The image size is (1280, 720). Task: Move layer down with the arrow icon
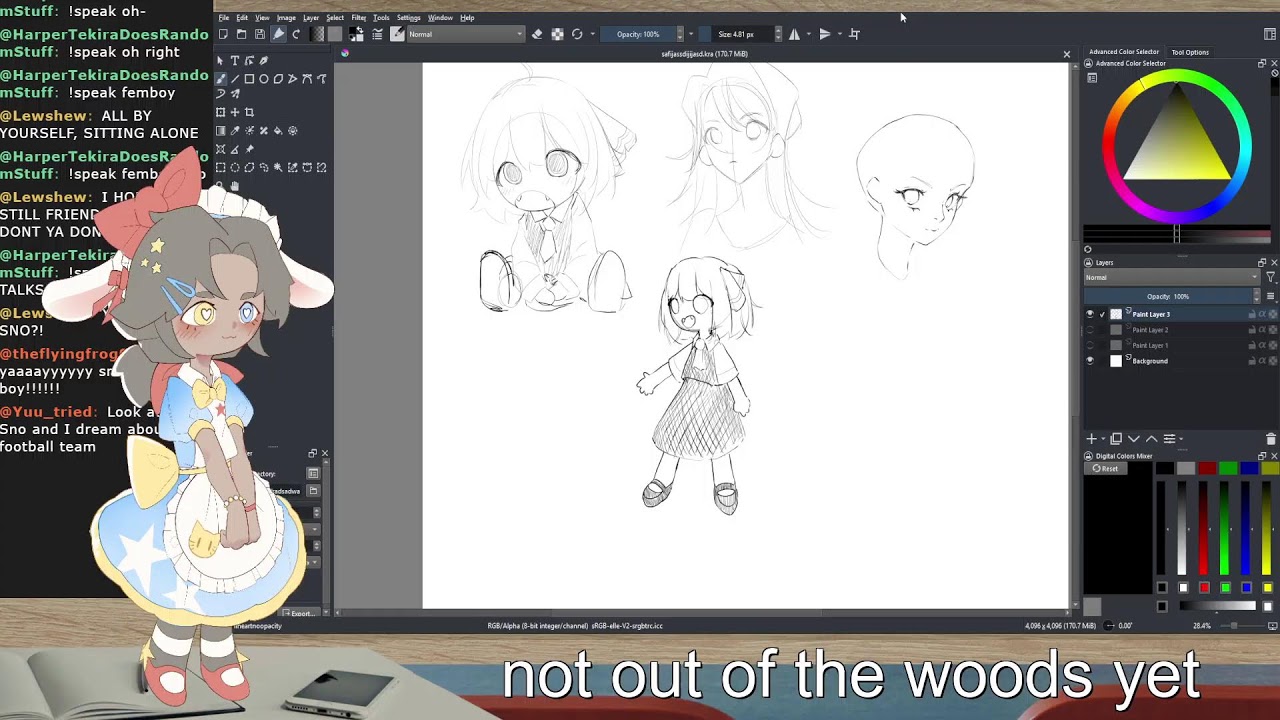pos(1134,439)
